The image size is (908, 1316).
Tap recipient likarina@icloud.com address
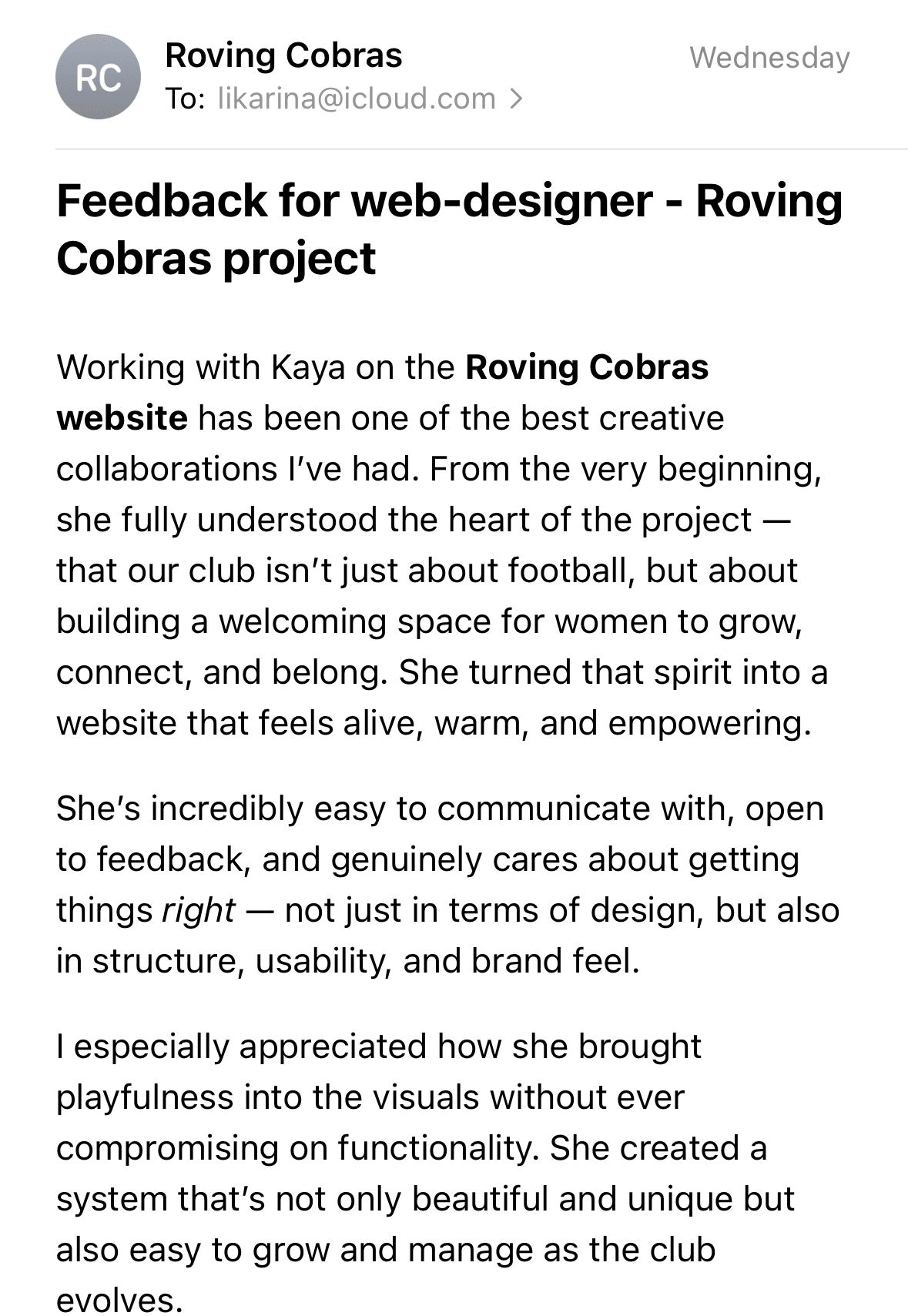coord(357,99)
